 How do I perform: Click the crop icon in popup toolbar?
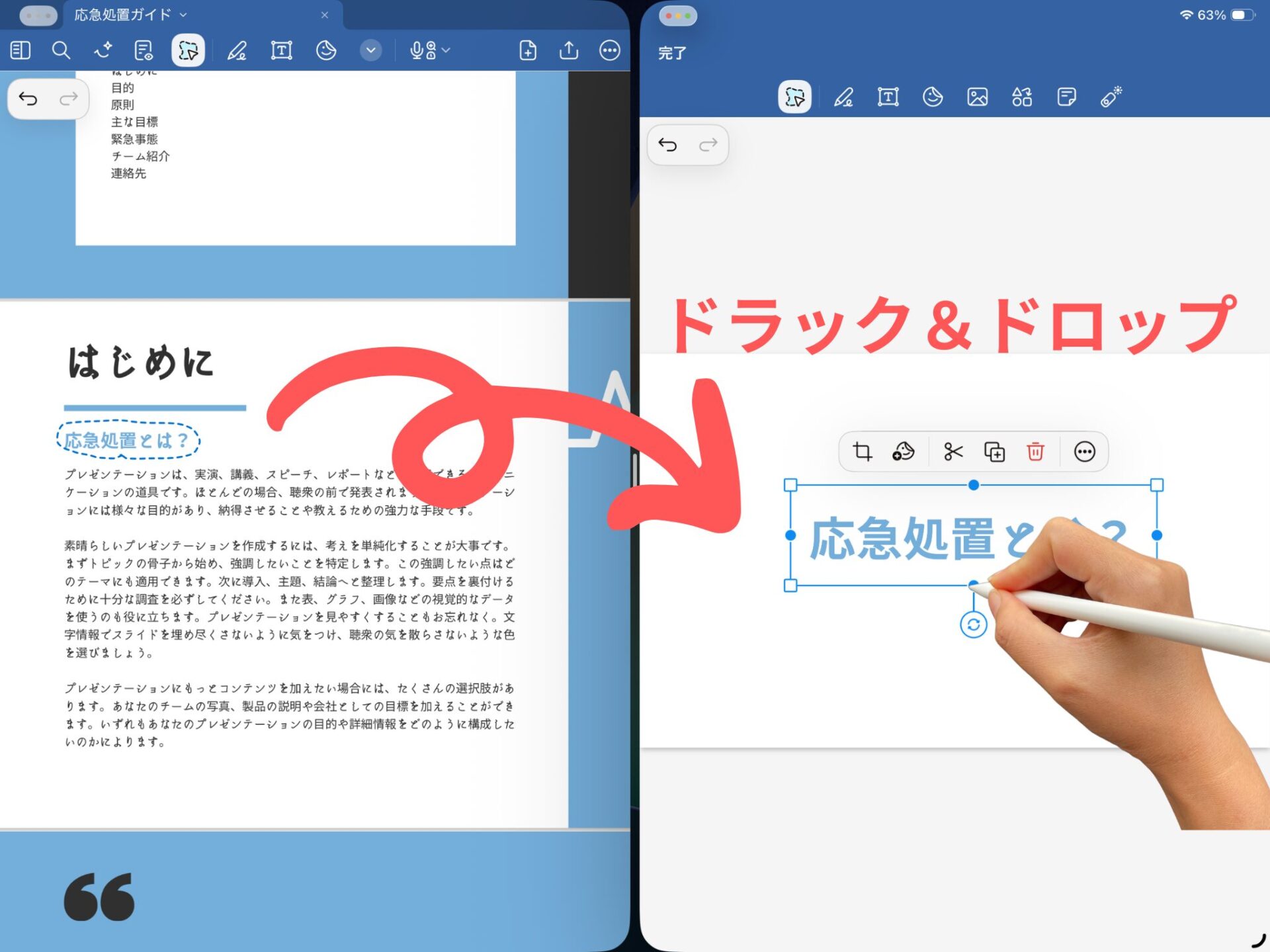[863, 452]
